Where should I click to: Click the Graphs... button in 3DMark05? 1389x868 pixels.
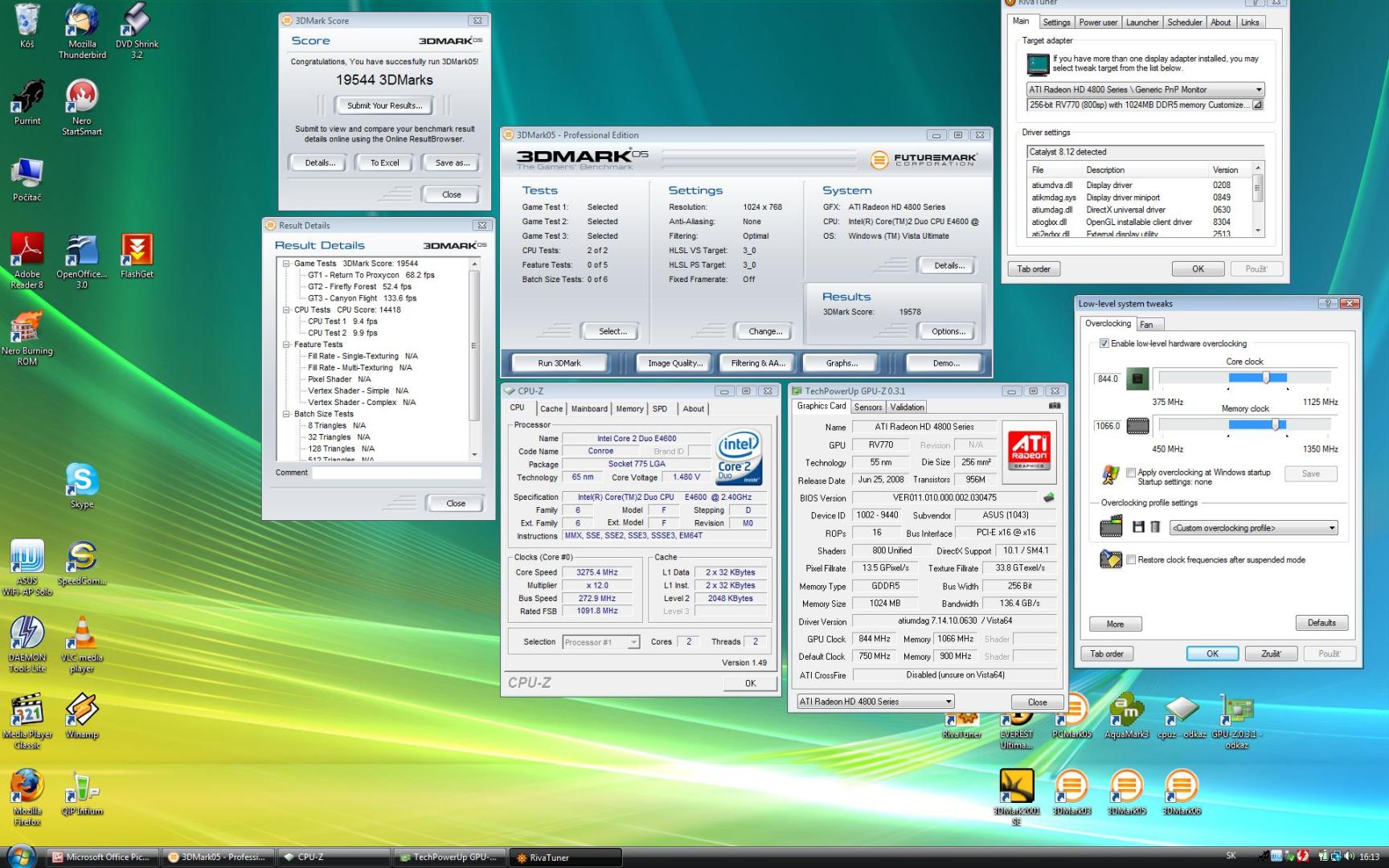pyautogui.click(x=842, y=363)
